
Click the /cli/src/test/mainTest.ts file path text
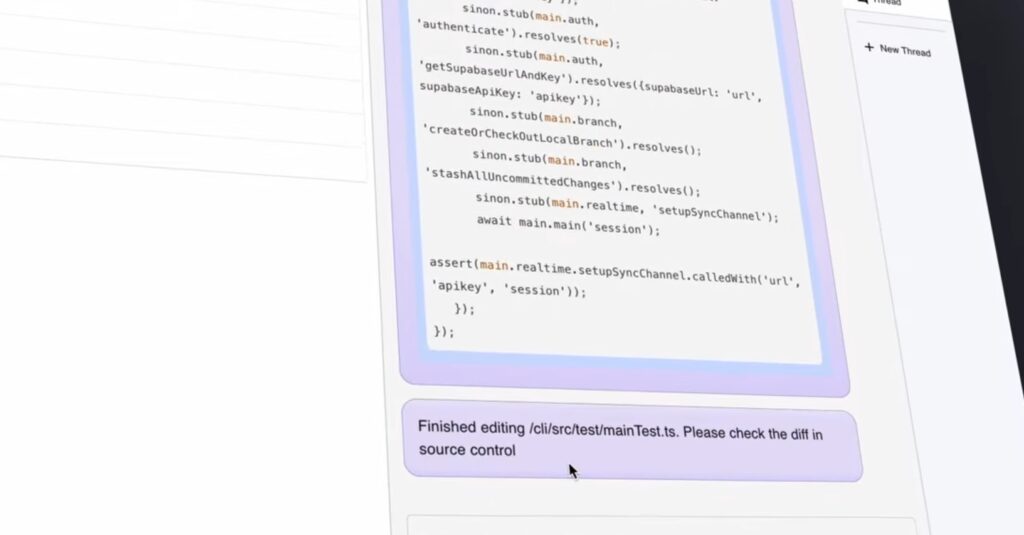coord(603,430)
